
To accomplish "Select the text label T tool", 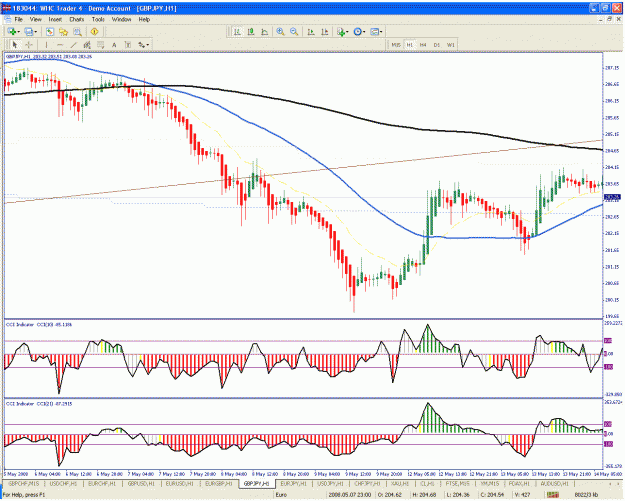I will pyautogui.click(x=128, y=45).
